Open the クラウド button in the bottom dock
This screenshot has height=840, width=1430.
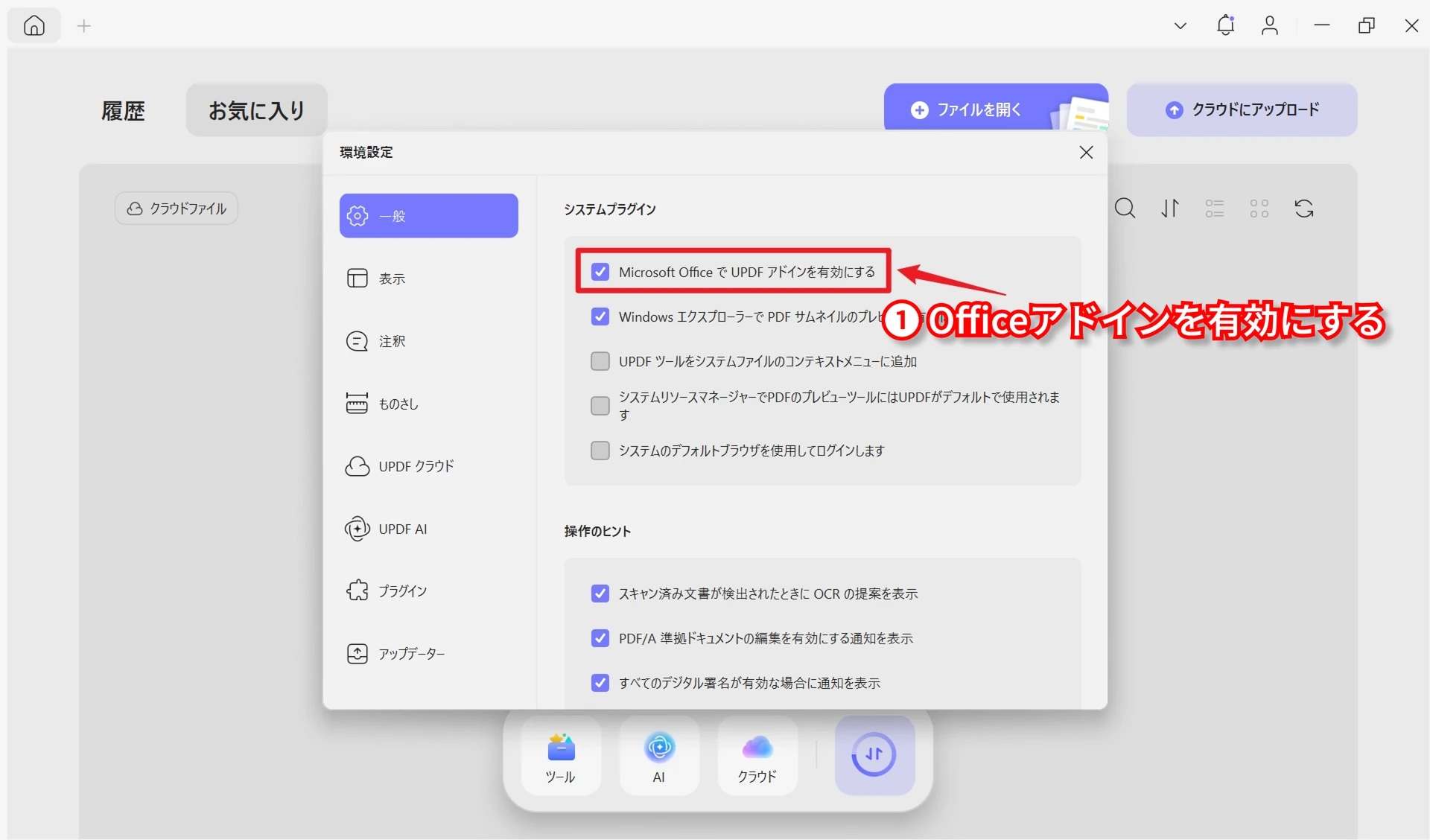[757, 757]
